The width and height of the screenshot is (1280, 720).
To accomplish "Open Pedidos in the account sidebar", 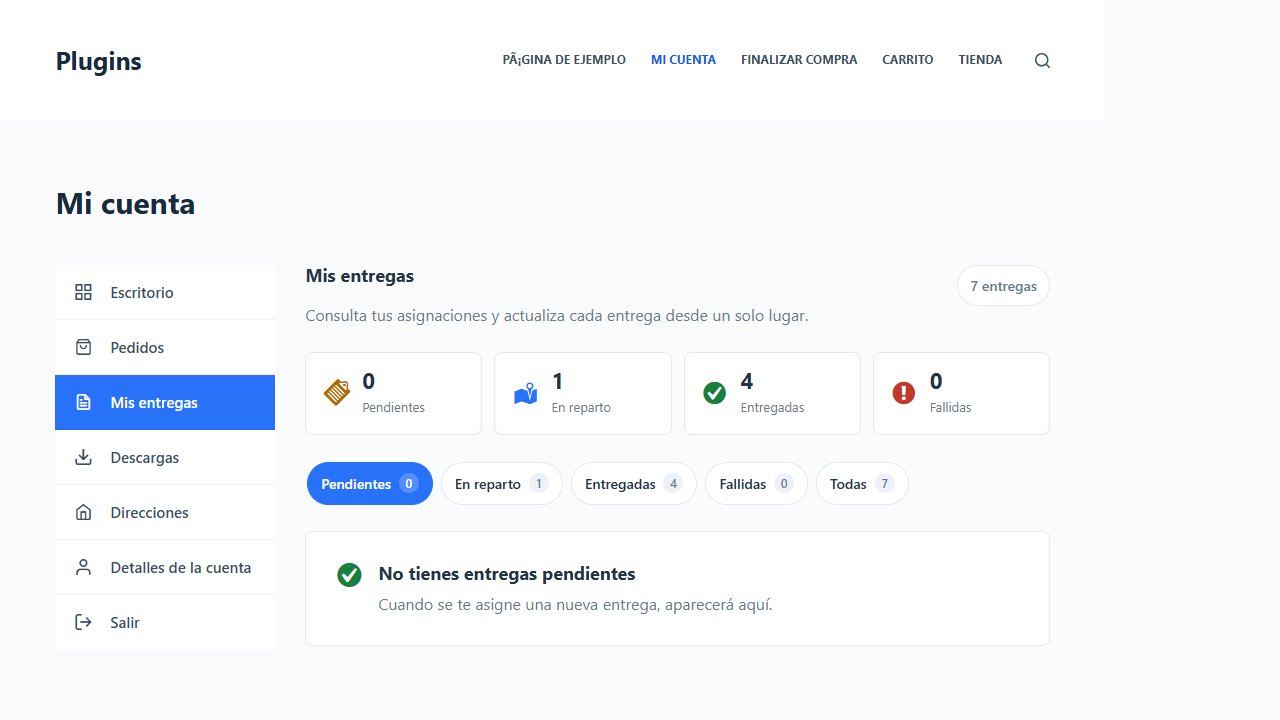I will pyautogui.click(x=165, y=347).
